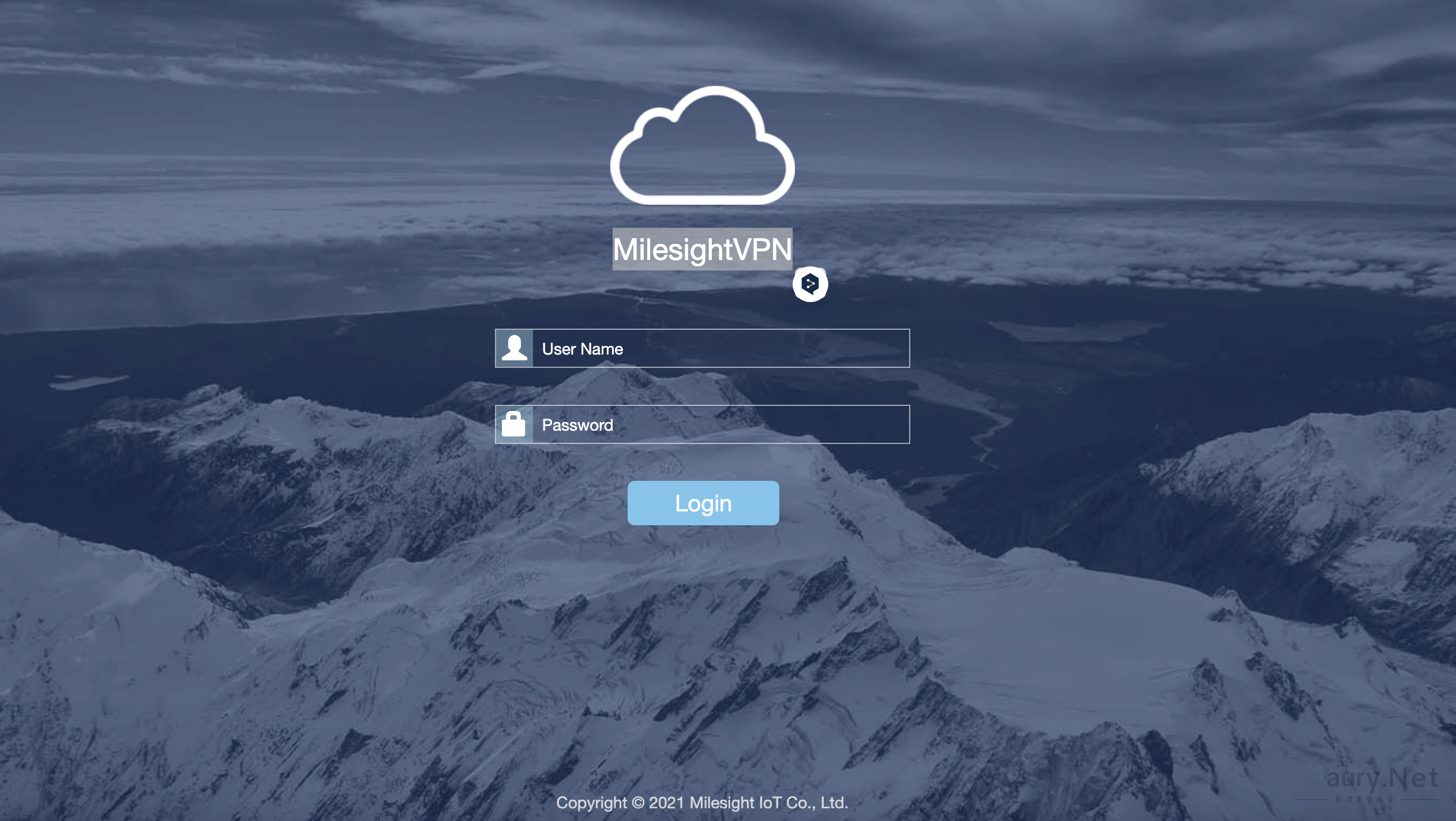
Task: Click the hexagonal version badge icon
Action: coord(810,284)
